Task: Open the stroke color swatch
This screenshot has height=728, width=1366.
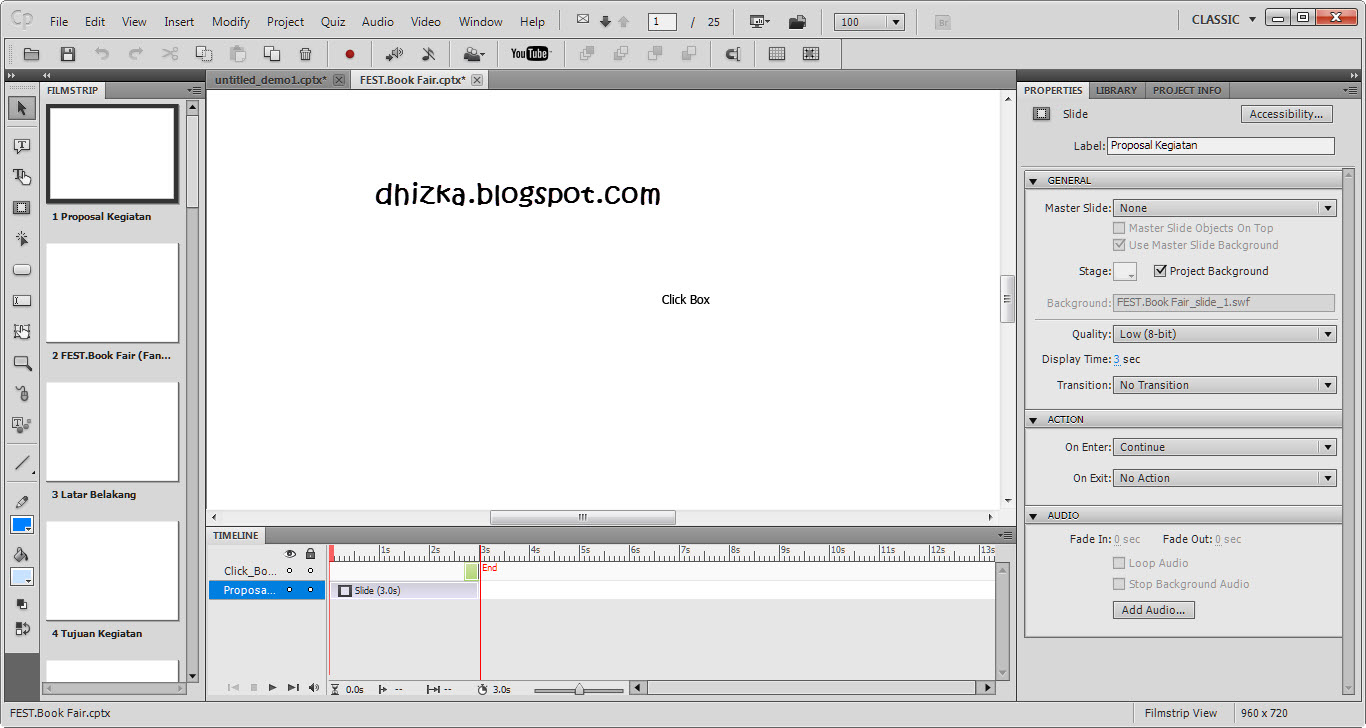Action: 22,525
